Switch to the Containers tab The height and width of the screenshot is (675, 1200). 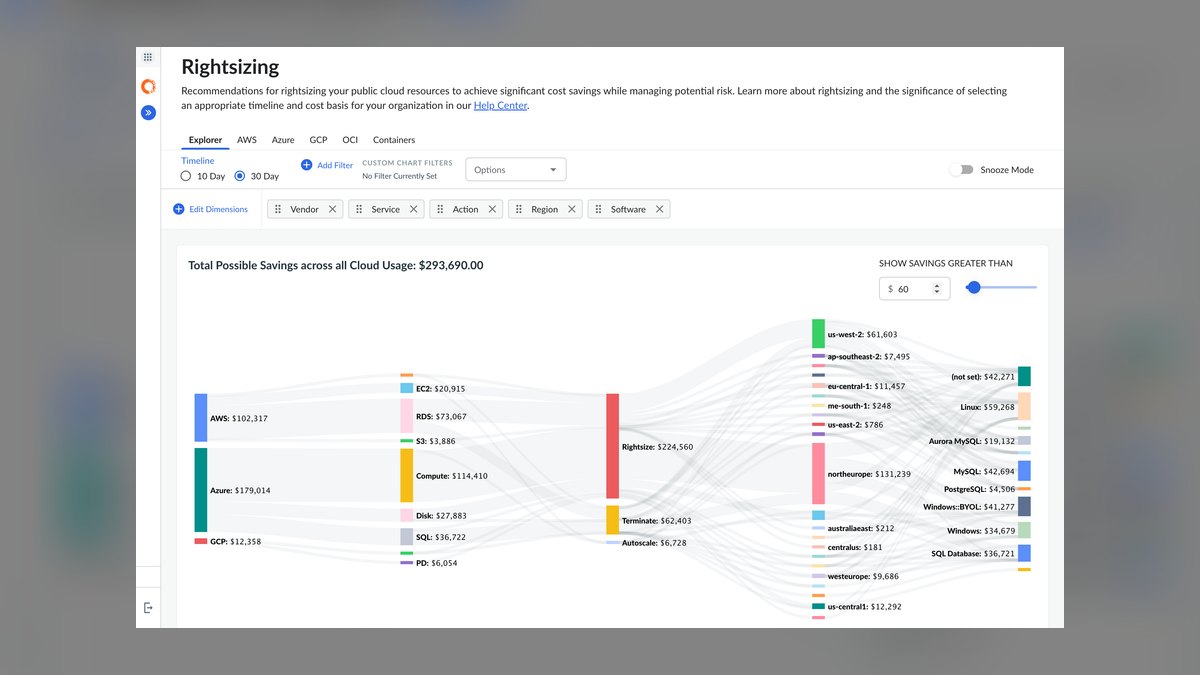394,140
